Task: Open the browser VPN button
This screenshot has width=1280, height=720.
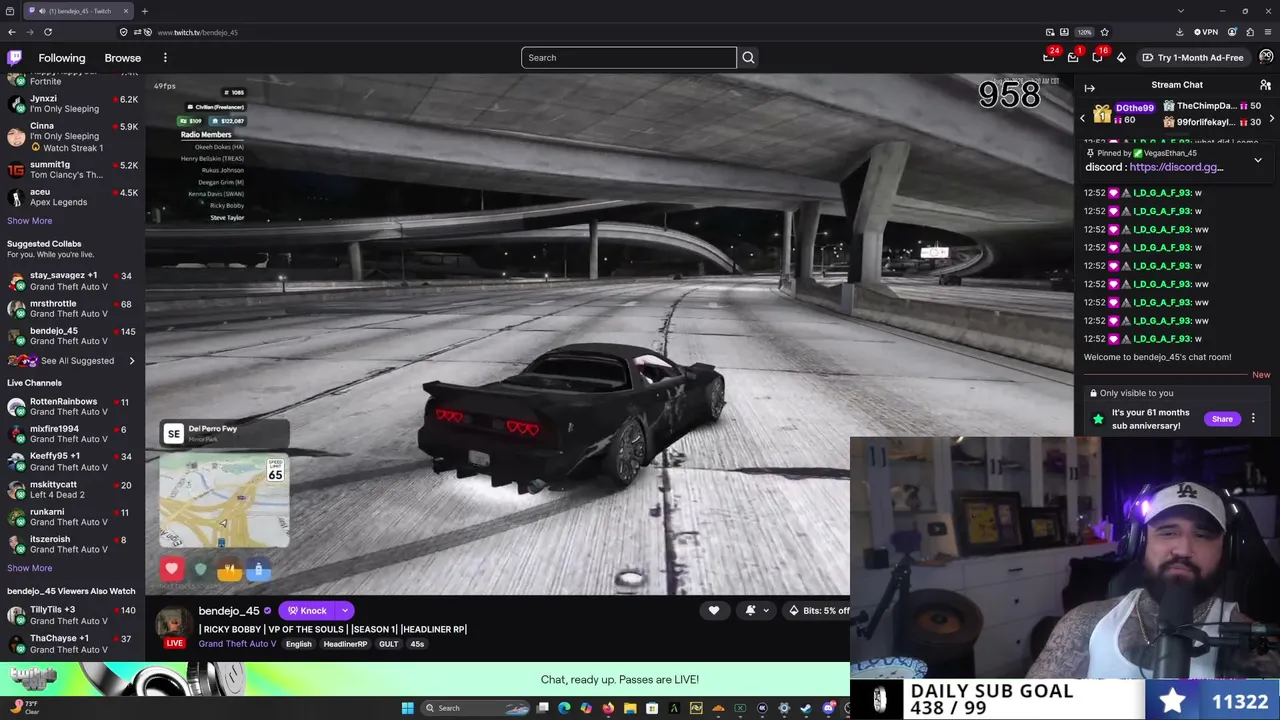Action: tap(1206, 32)
